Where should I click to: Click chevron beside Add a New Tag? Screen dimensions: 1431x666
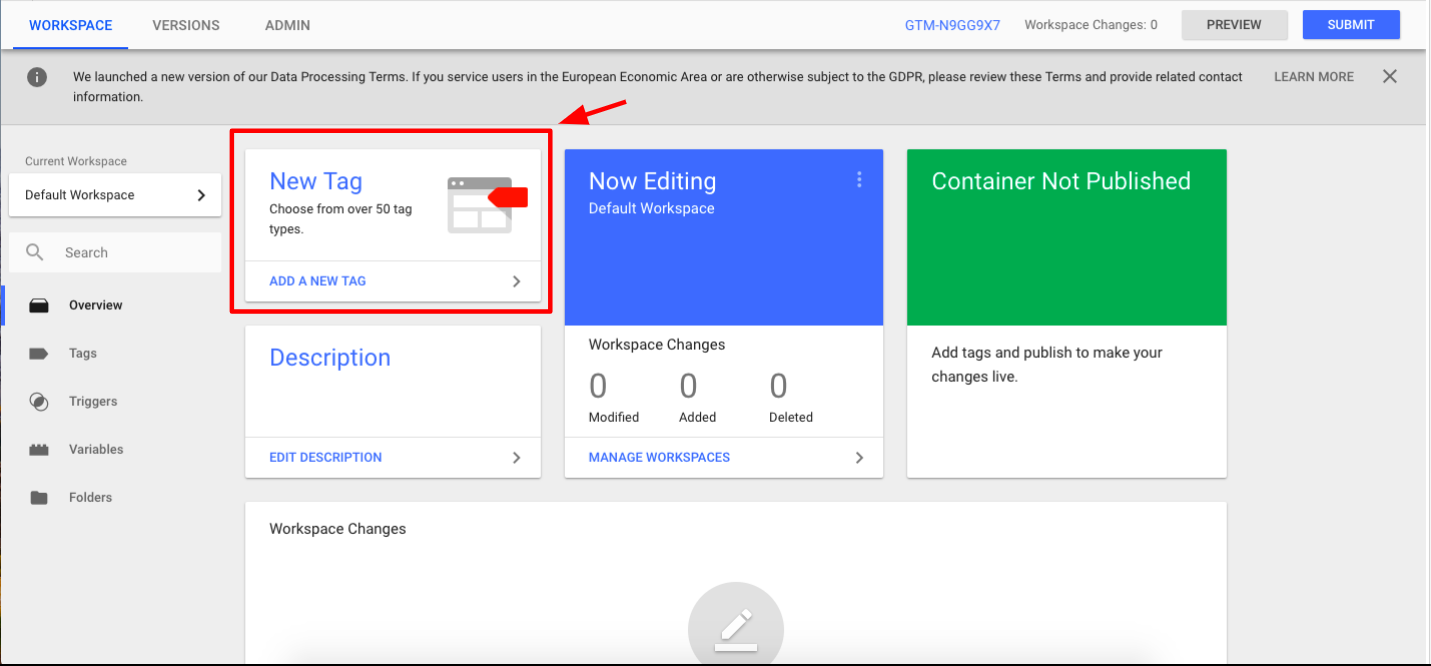pyautogui.click(x=516, y=282)
